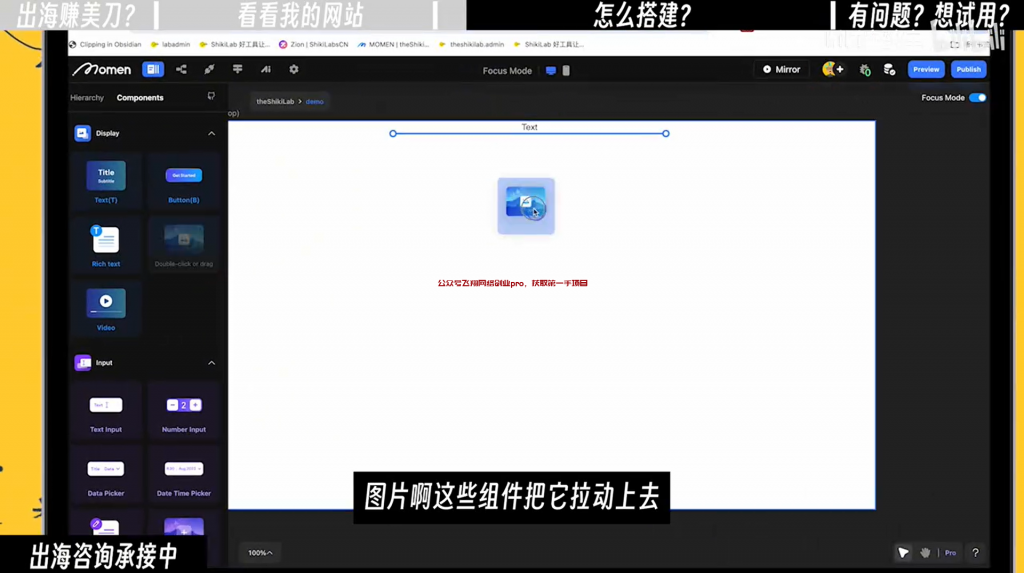The width and height of the screenshot is (1024, 573).
Task: Open the labadmin bookmark
Action: tap(170, 44)
